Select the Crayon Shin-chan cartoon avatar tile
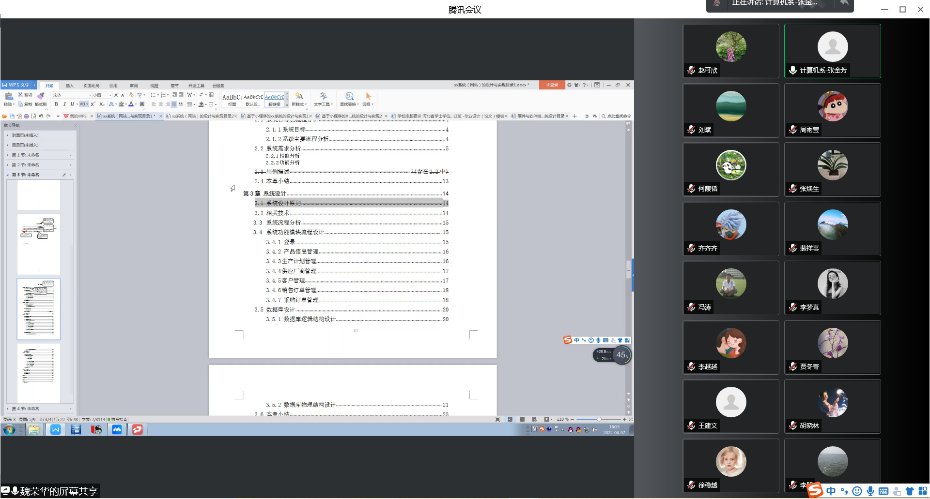 tap(833, 106)
